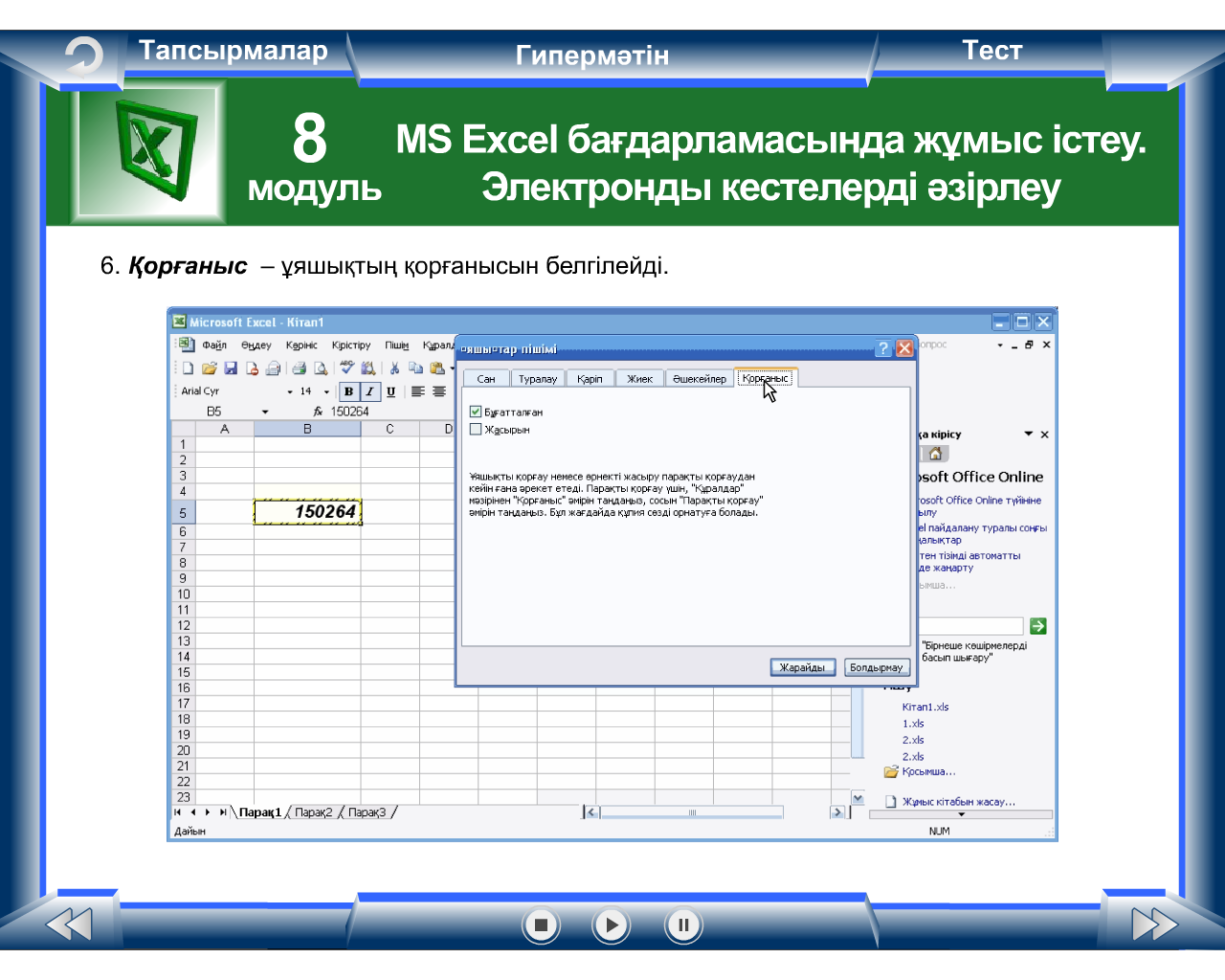
Task: Open the Name Box B5 dropdown arrow
Action: click(x=265, y=412)
